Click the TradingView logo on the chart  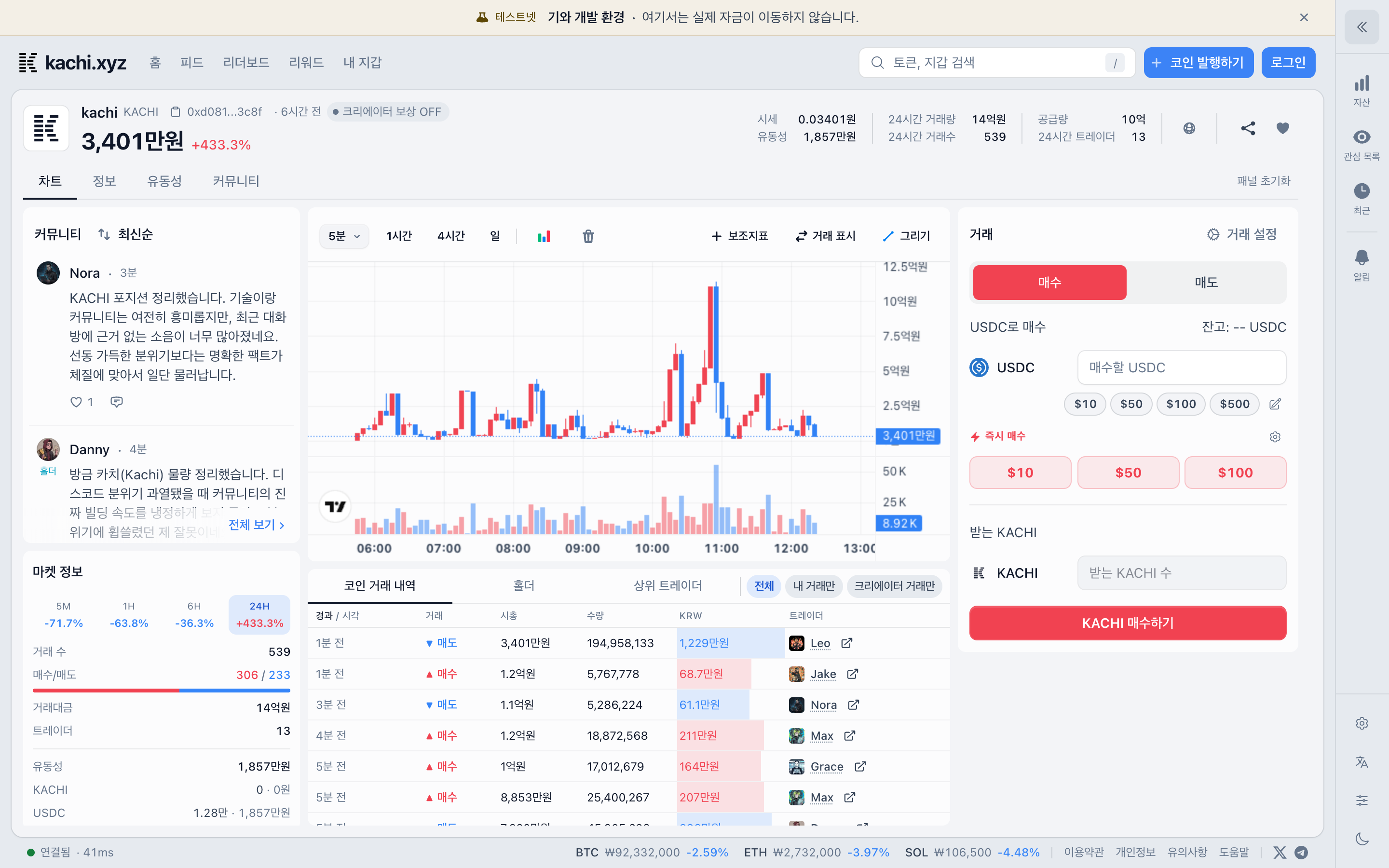[335, 506]
